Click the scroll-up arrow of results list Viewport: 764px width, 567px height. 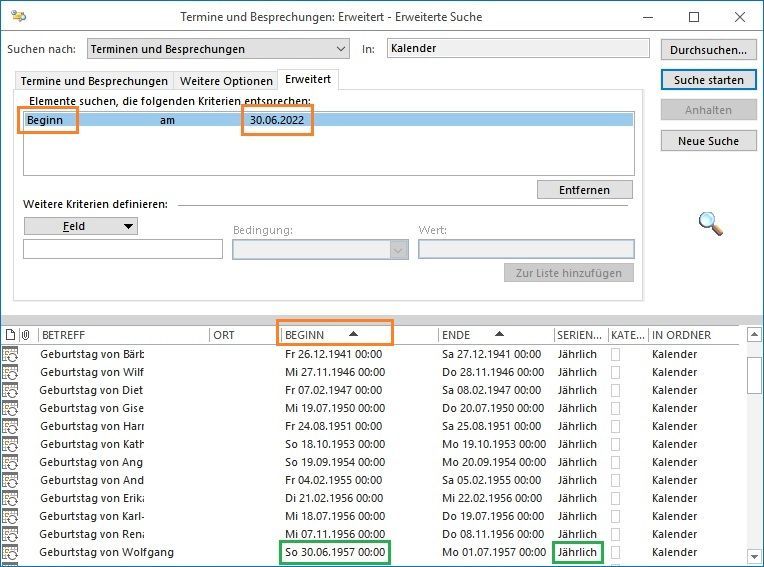[x=754, y=335]
